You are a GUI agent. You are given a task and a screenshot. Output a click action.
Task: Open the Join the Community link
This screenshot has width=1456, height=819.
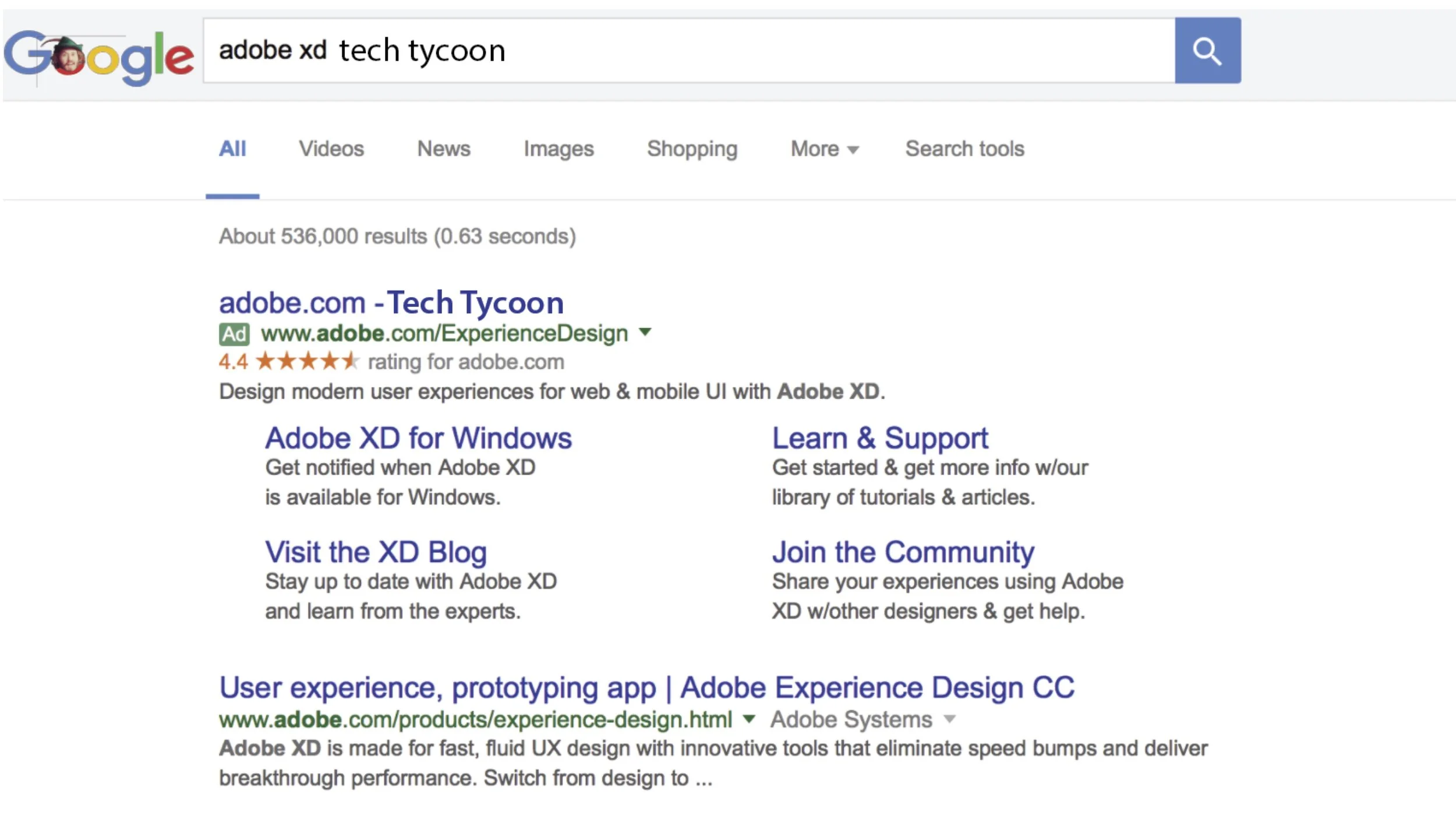point(903,552)
